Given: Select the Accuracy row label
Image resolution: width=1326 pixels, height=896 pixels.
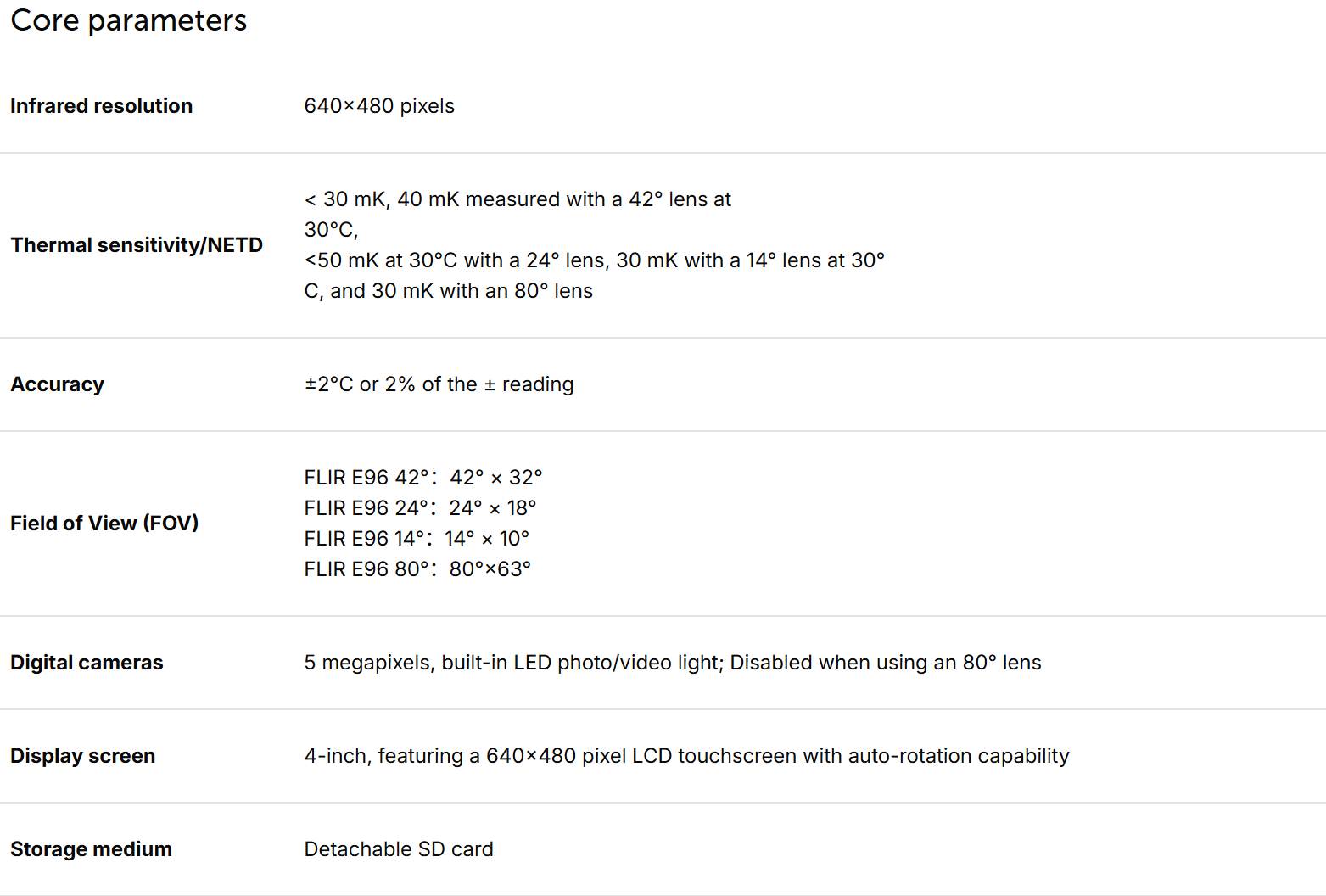Looking at the screenshot, I should pyautogui.click(x=57, y=384).
